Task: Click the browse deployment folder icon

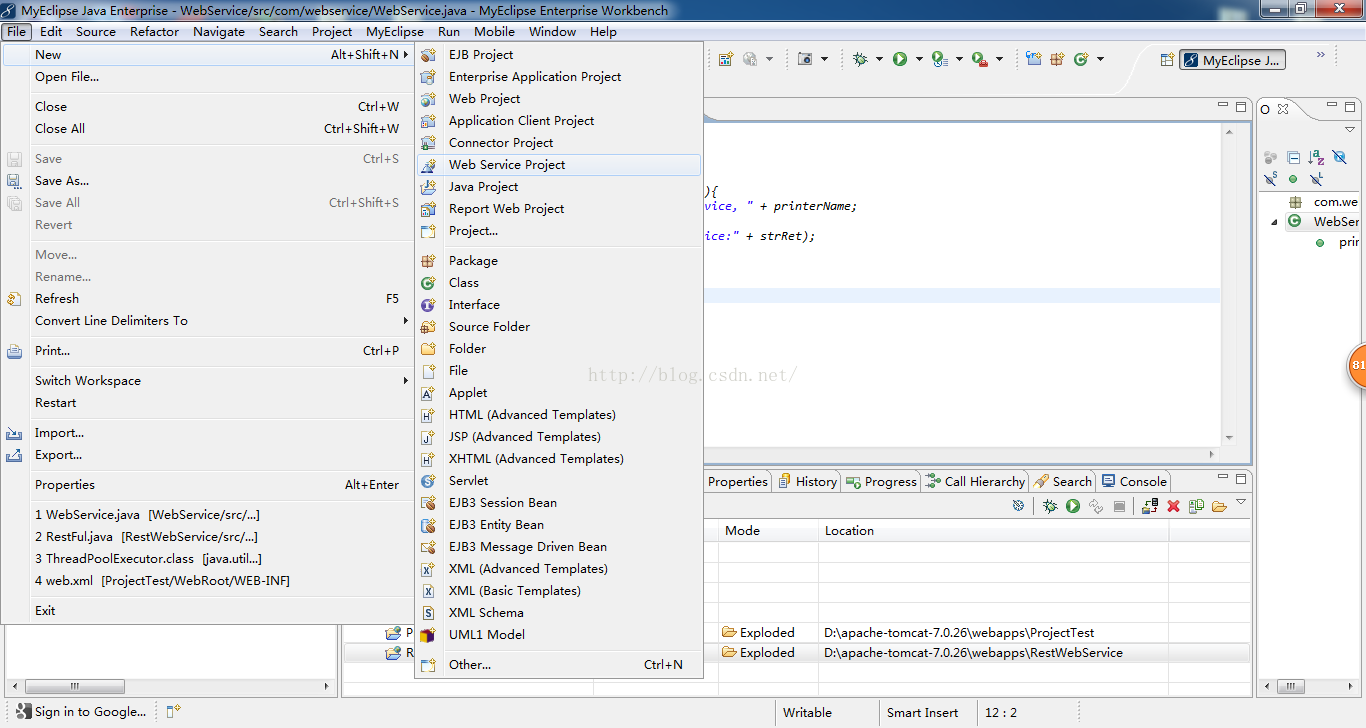Action: [x=1219, y=506]
